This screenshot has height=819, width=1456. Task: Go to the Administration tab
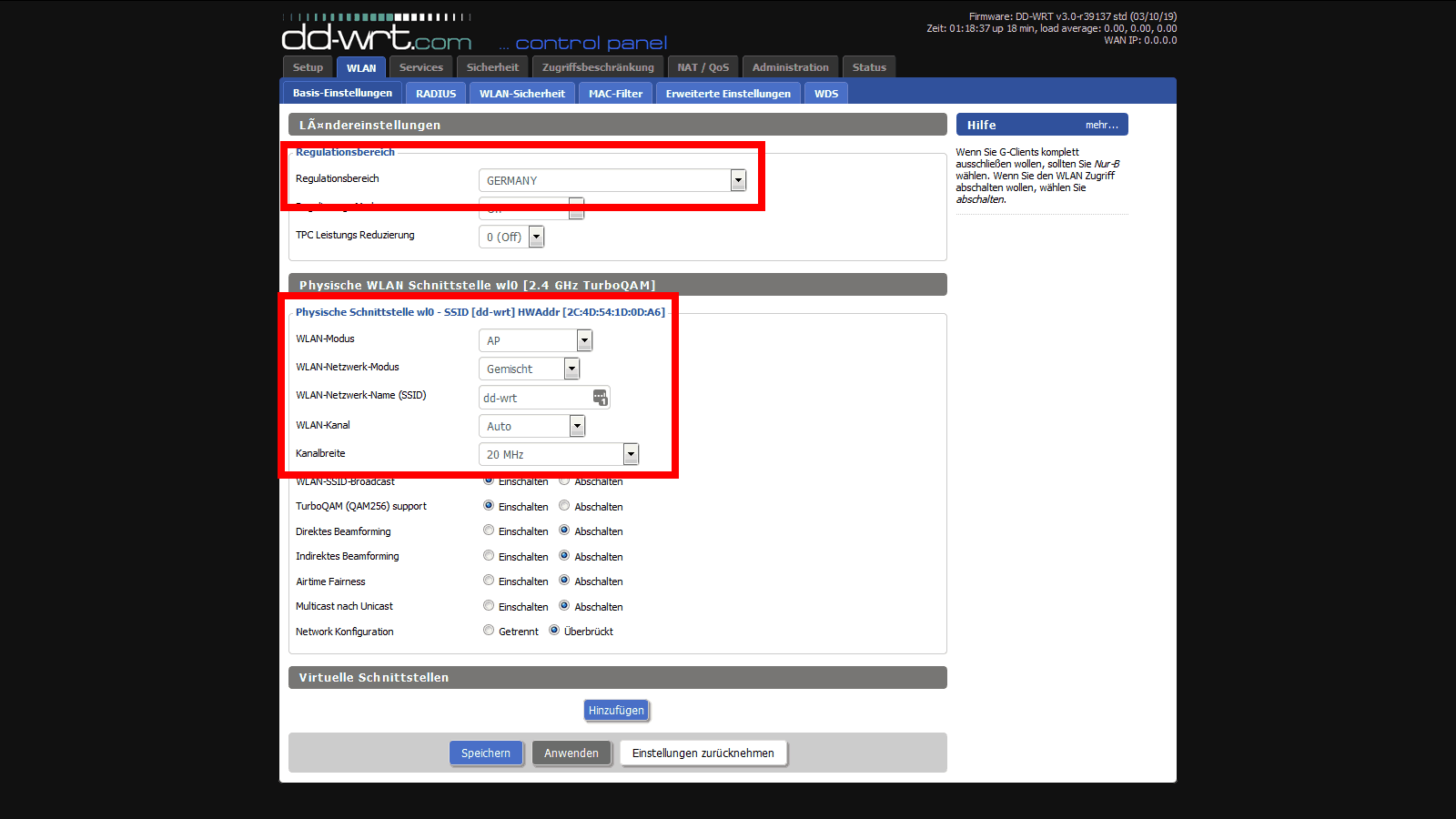(x=791, y=67)
